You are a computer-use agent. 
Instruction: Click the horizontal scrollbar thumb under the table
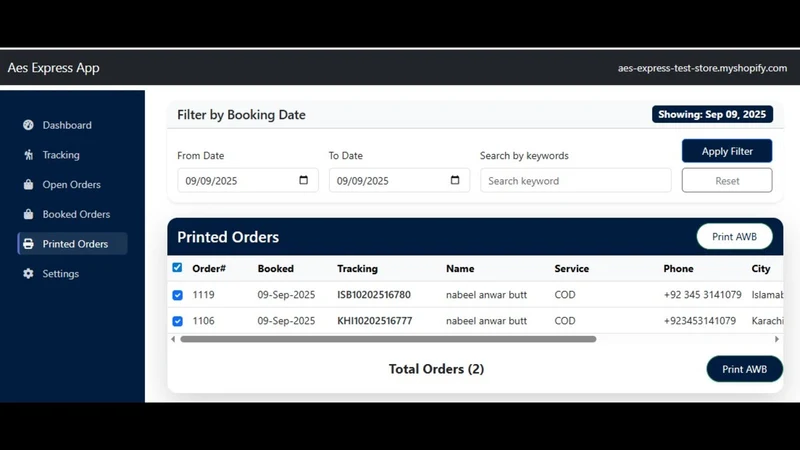(x=388, y=339)
